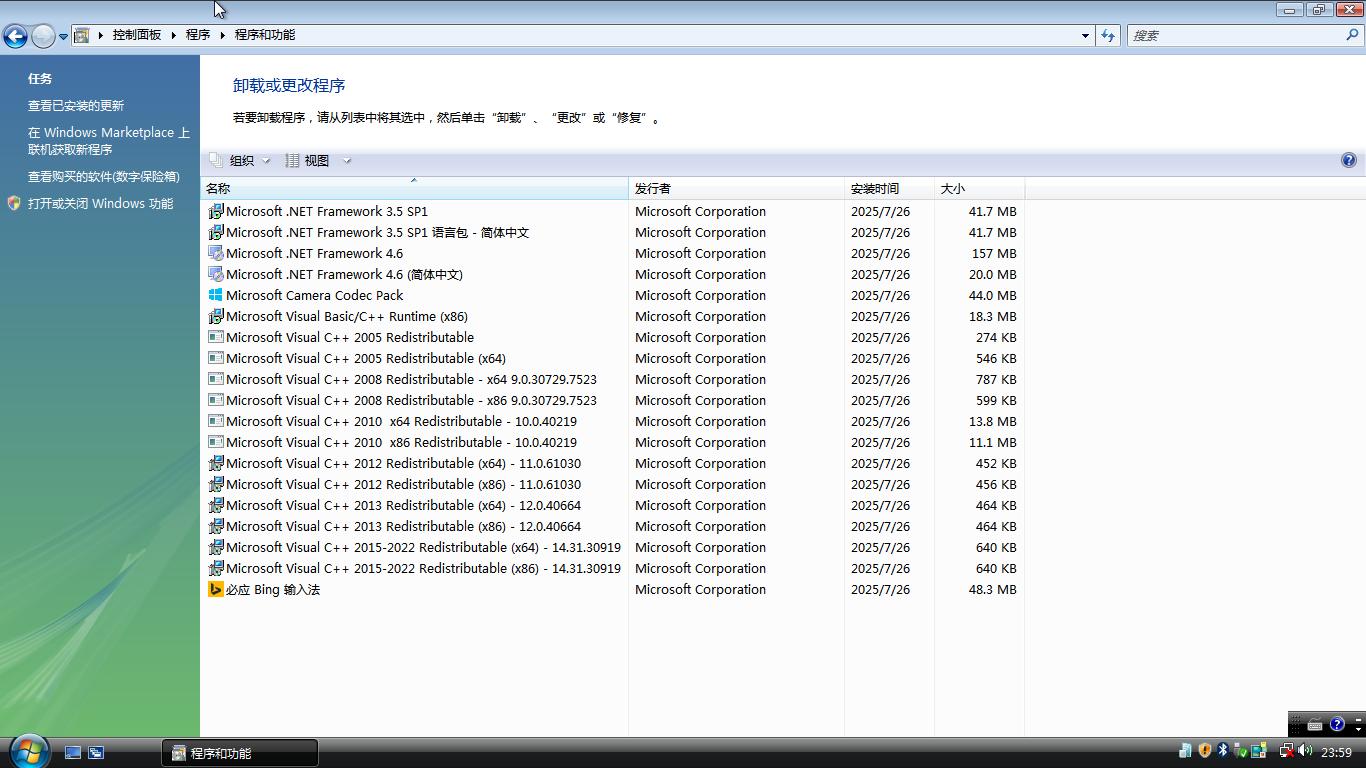
Task: Click the 48.3 MB size cell
Action: 992,590
